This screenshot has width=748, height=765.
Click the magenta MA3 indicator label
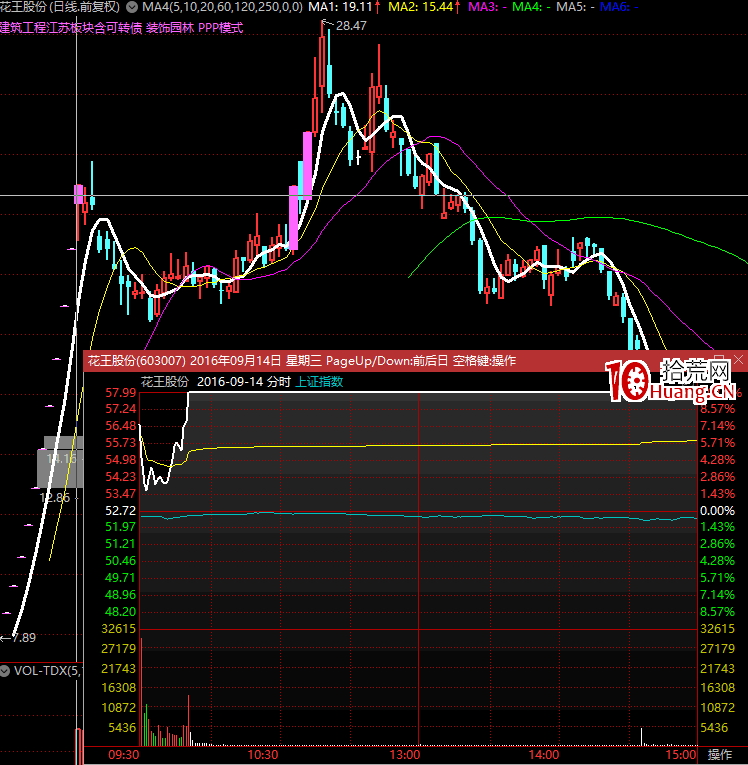(484, 7)
